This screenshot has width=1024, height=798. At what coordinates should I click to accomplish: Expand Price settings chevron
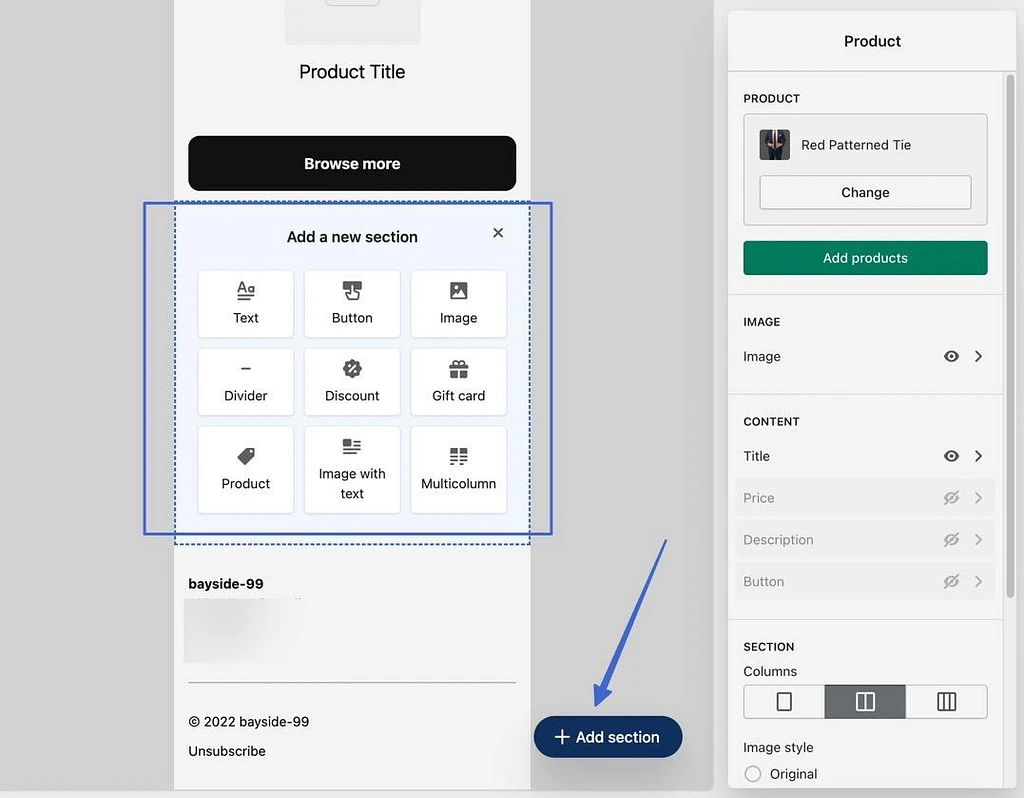click(x=978, y=498)
